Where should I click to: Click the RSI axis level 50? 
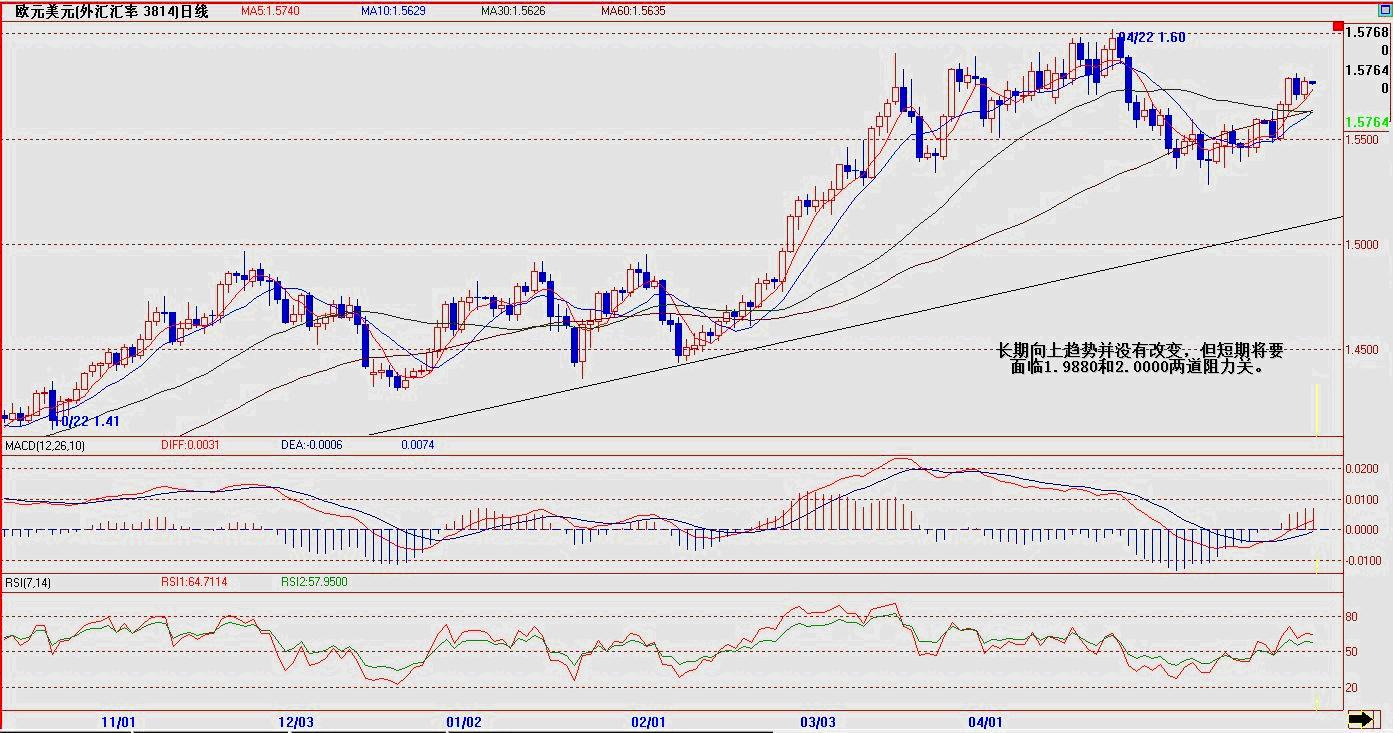1351,652
